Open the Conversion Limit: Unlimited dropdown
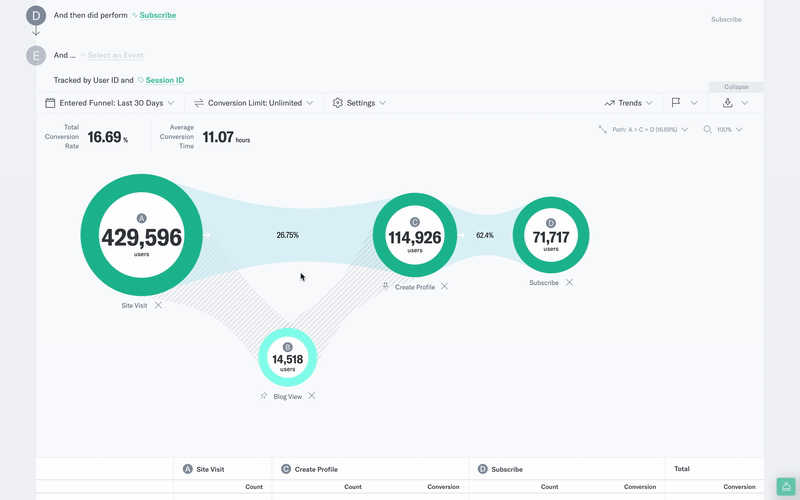Image resolution: width=800 pixels, height=500 pixels. (254, 103)
